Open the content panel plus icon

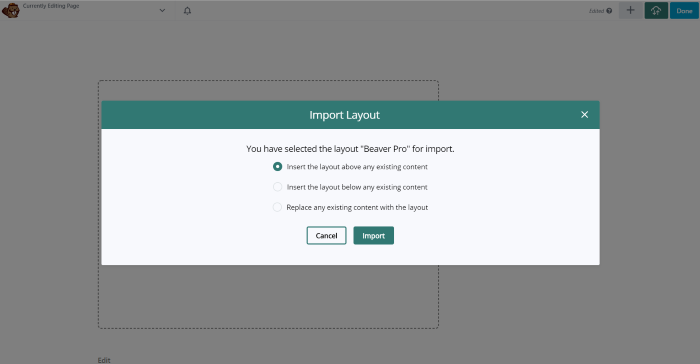(x=630, y=10)
